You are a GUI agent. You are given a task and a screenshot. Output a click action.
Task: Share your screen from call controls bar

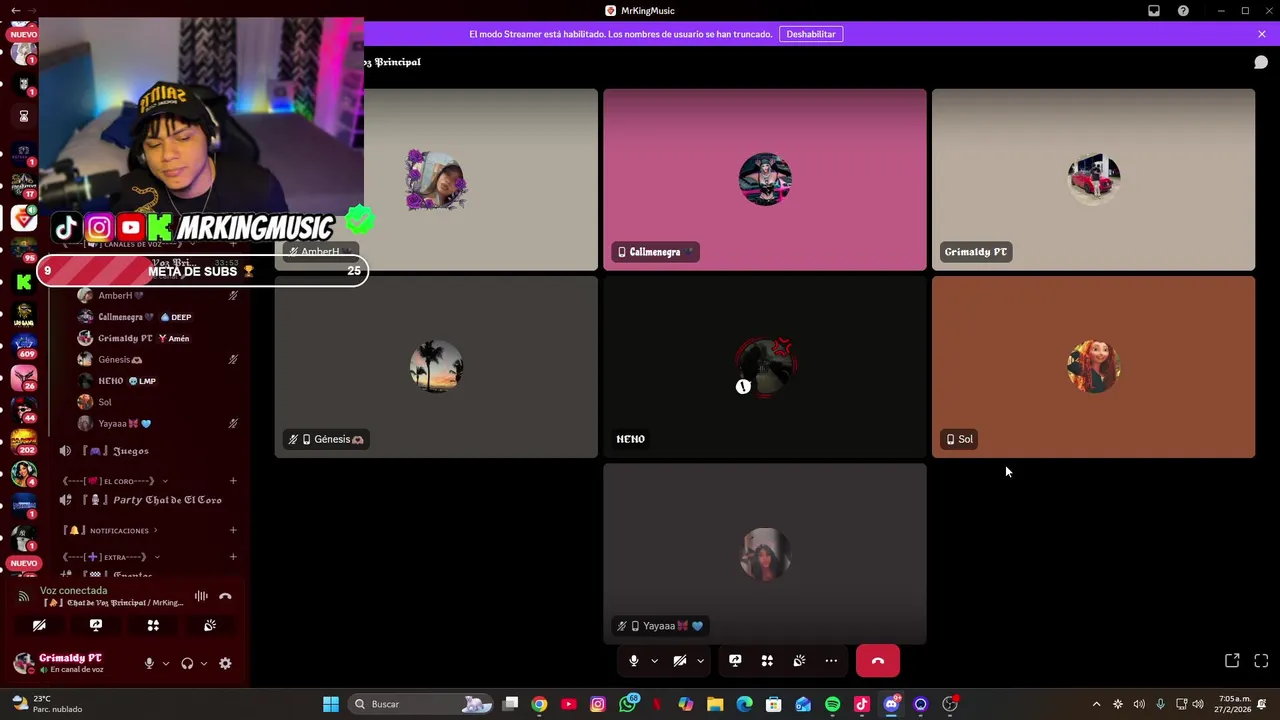(735, 661)
